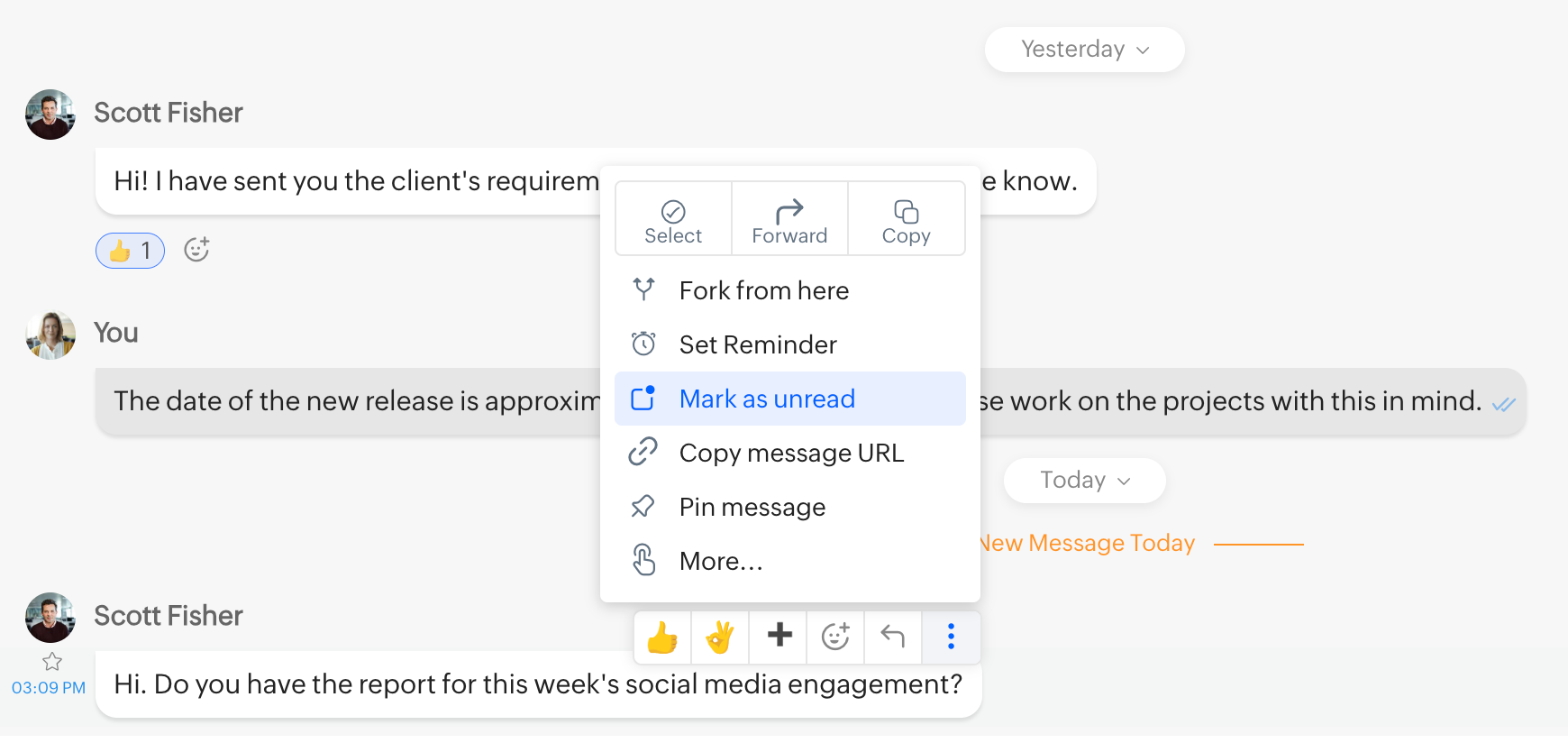Click the three-dot more actions icon
The image size is (1568, 743).
[x=951, y=637]
